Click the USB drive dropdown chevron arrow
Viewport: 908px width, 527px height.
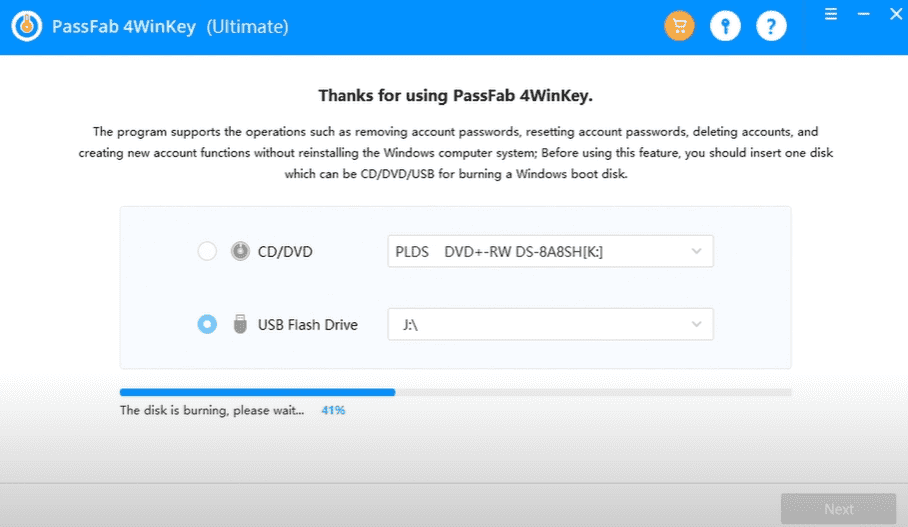tap(697, 324)
